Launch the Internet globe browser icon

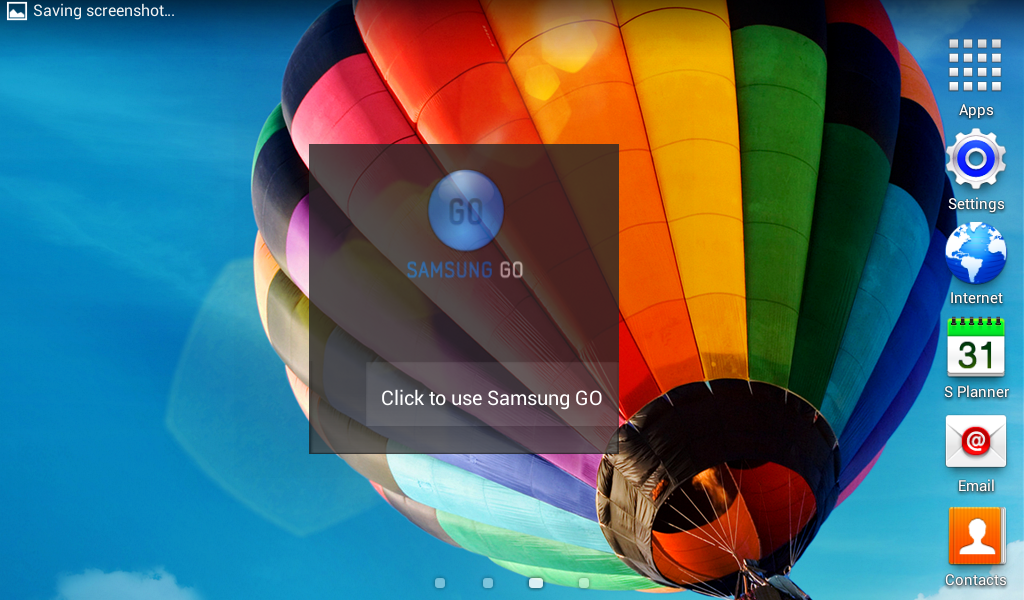click(975, 253)
